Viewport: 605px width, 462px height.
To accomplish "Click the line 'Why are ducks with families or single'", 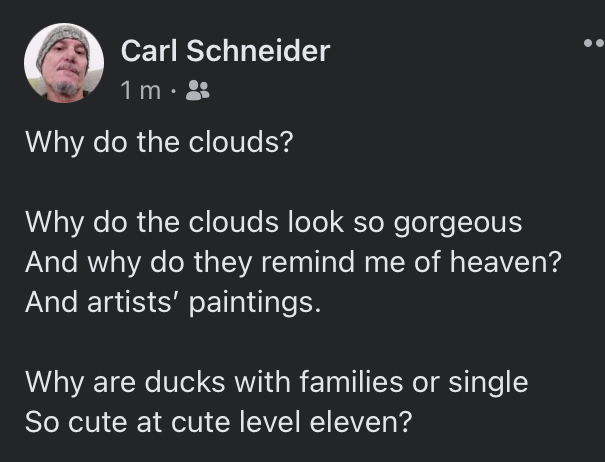I will (x=276, y=381).
